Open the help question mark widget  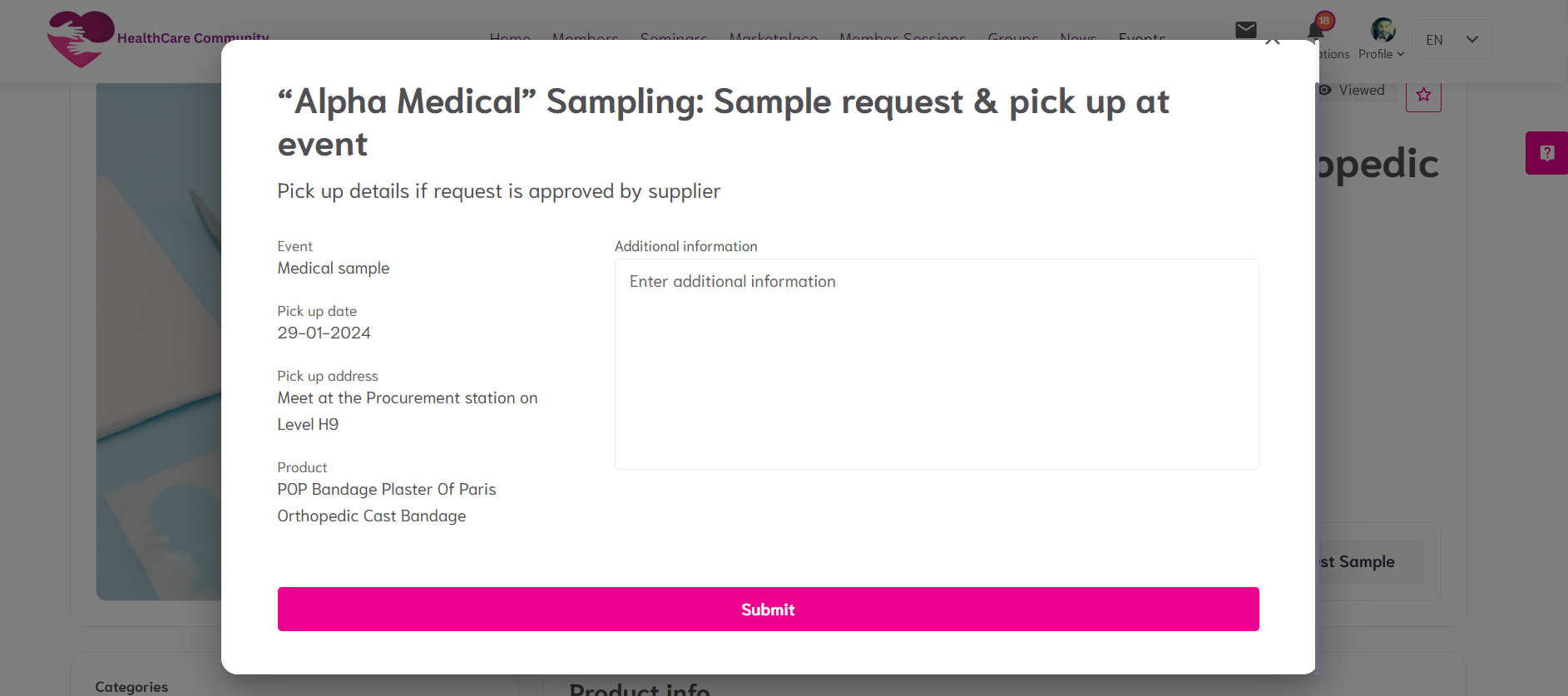coord(1546,153)
